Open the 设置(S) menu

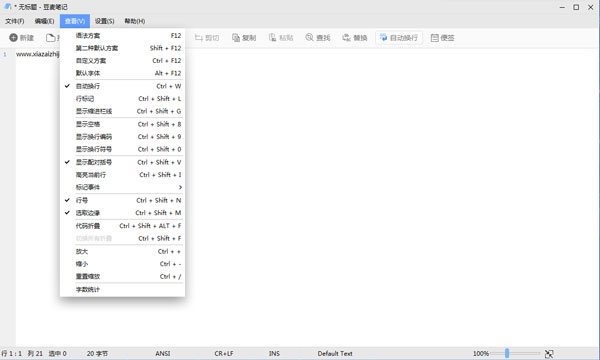pos(104,21)
